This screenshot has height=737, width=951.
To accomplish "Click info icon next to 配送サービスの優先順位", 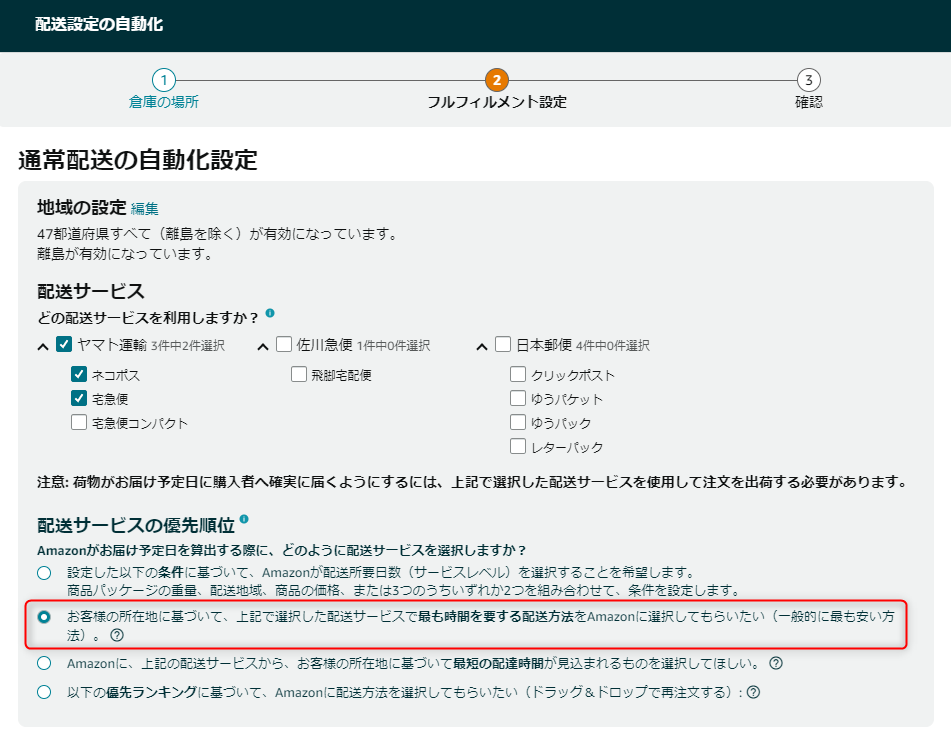I will point(244,519).
